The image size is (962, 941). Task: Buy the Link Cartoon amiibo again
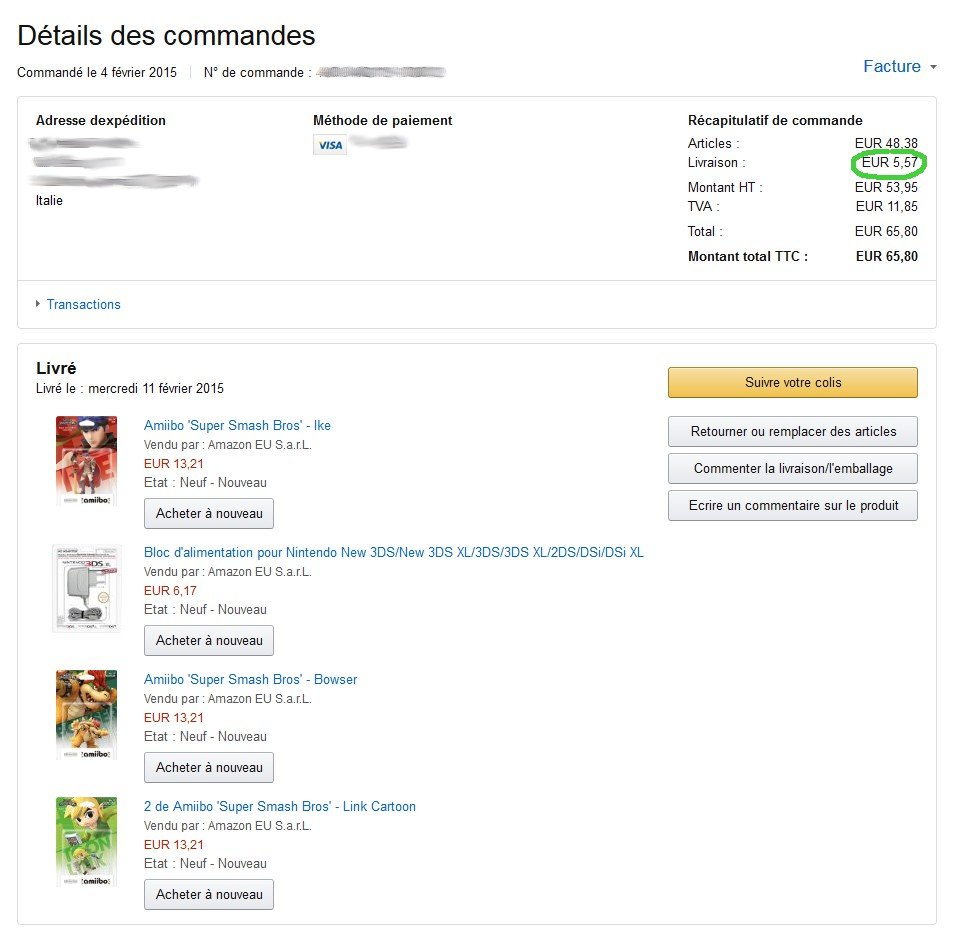point(209,894)
